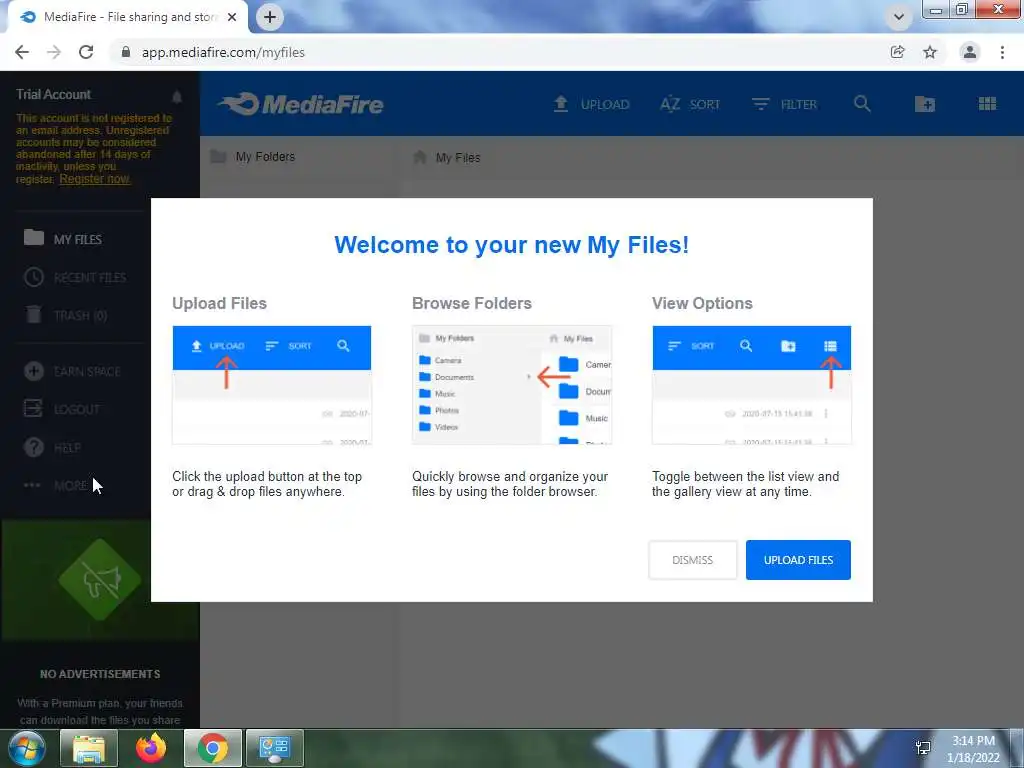Screen dimensions: 1024x768
Task: Click the My Files home breadcrumb
Action: (x=447, y=157)
